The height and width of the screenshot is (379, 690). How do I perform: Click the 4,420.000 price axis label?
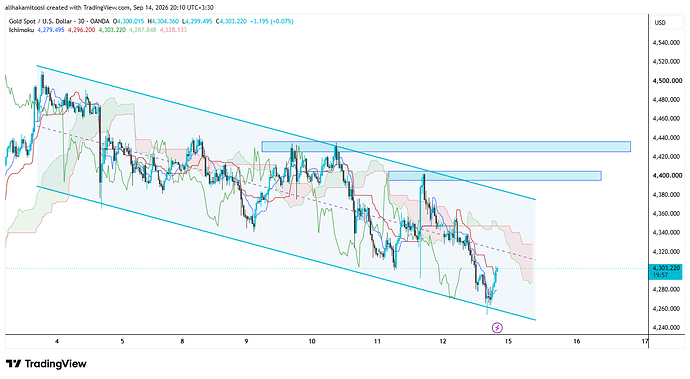667,157
